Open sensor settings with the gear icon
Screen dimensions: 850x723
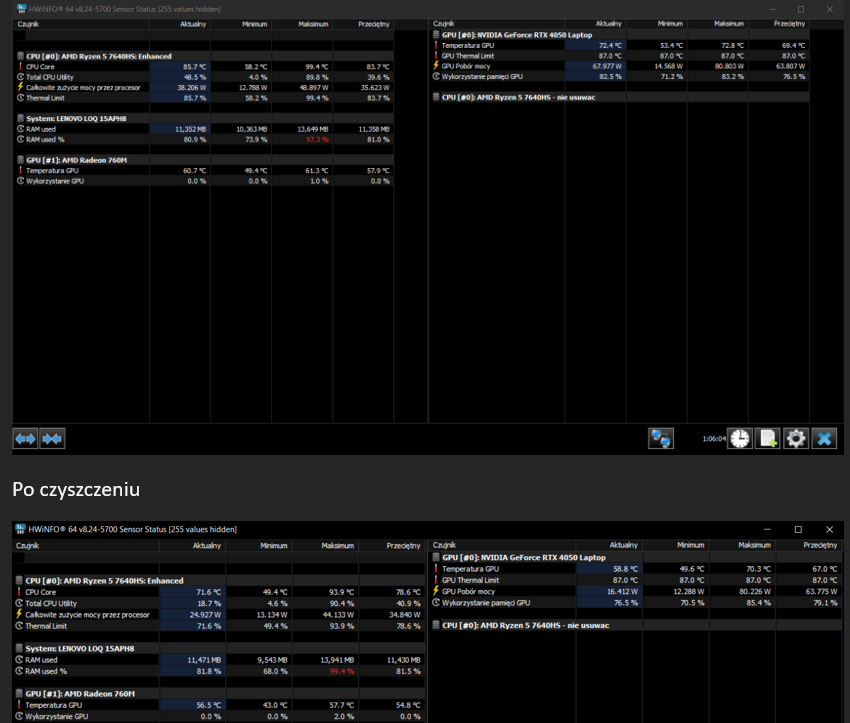point(796,438)
